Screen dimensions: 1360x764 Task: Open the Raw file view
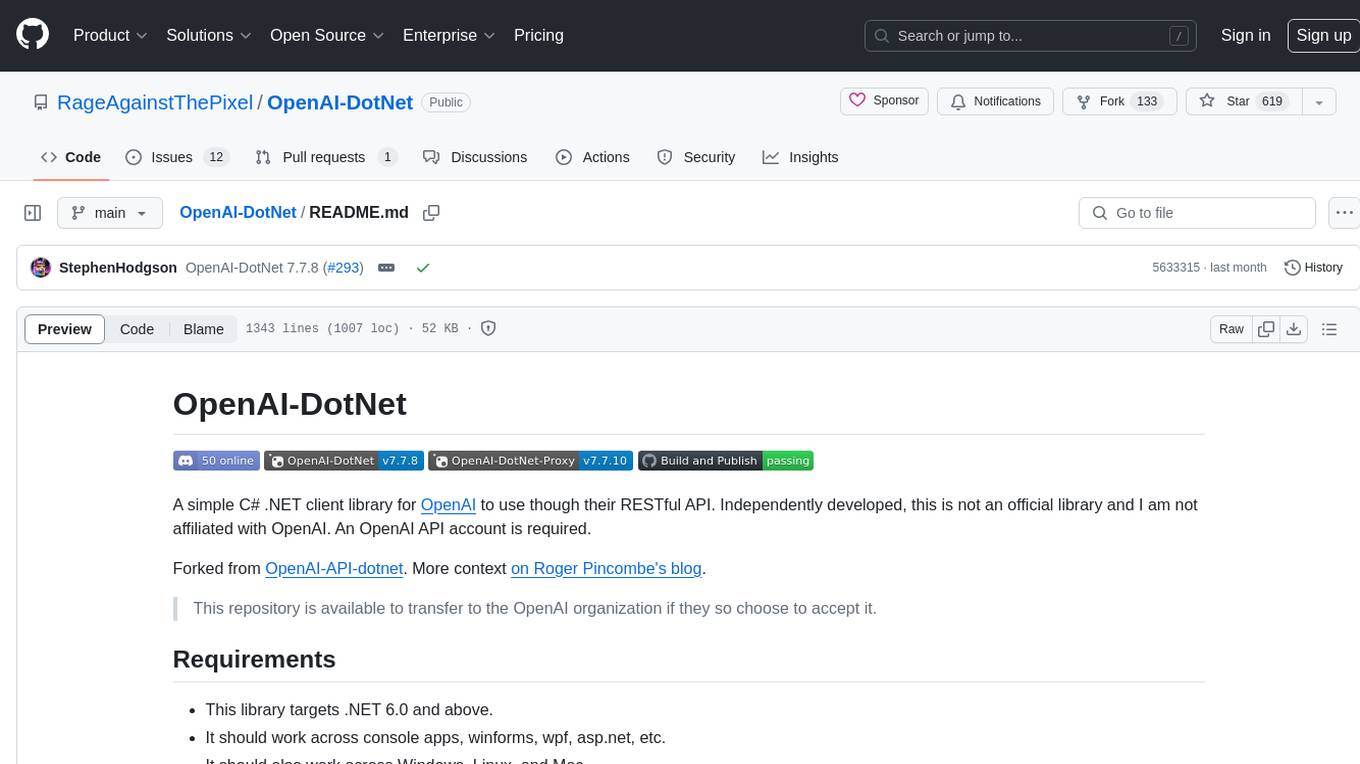(x=1232, y=329)
